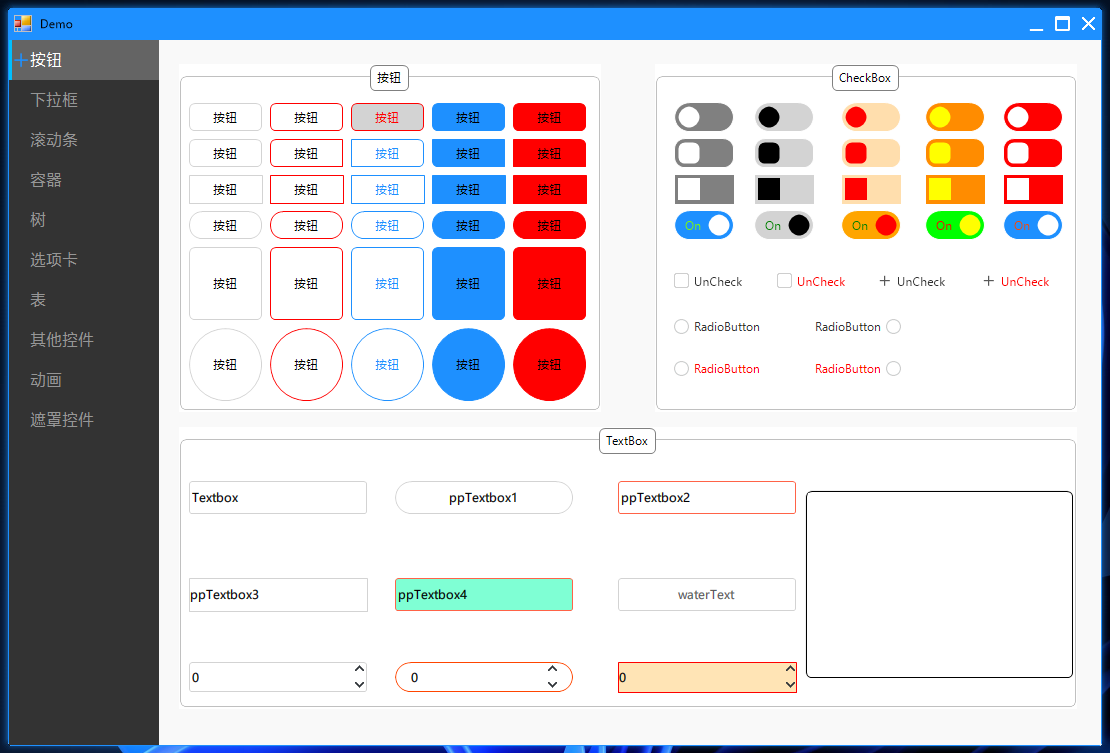
Task: Select red RadioButton with circle before its label
Action: (716, 368)
